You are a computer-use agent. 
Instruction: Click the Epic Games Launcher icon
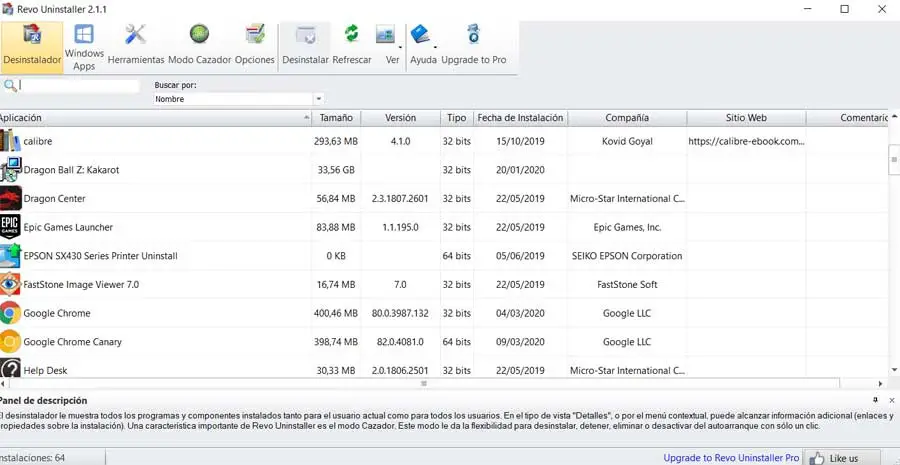(x=10, y=227)
